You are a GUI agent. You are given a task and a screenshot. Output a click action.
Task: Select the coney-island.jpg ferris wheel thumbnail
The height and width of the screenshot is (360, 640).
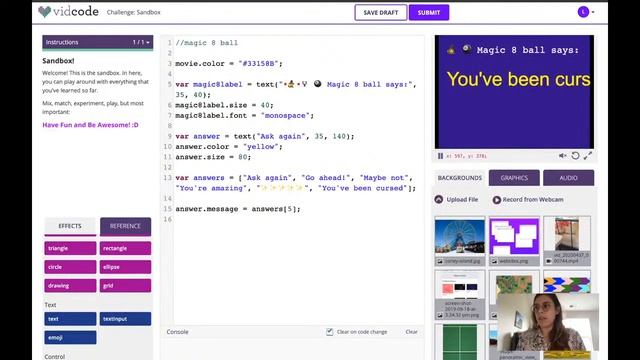point(460,241)
